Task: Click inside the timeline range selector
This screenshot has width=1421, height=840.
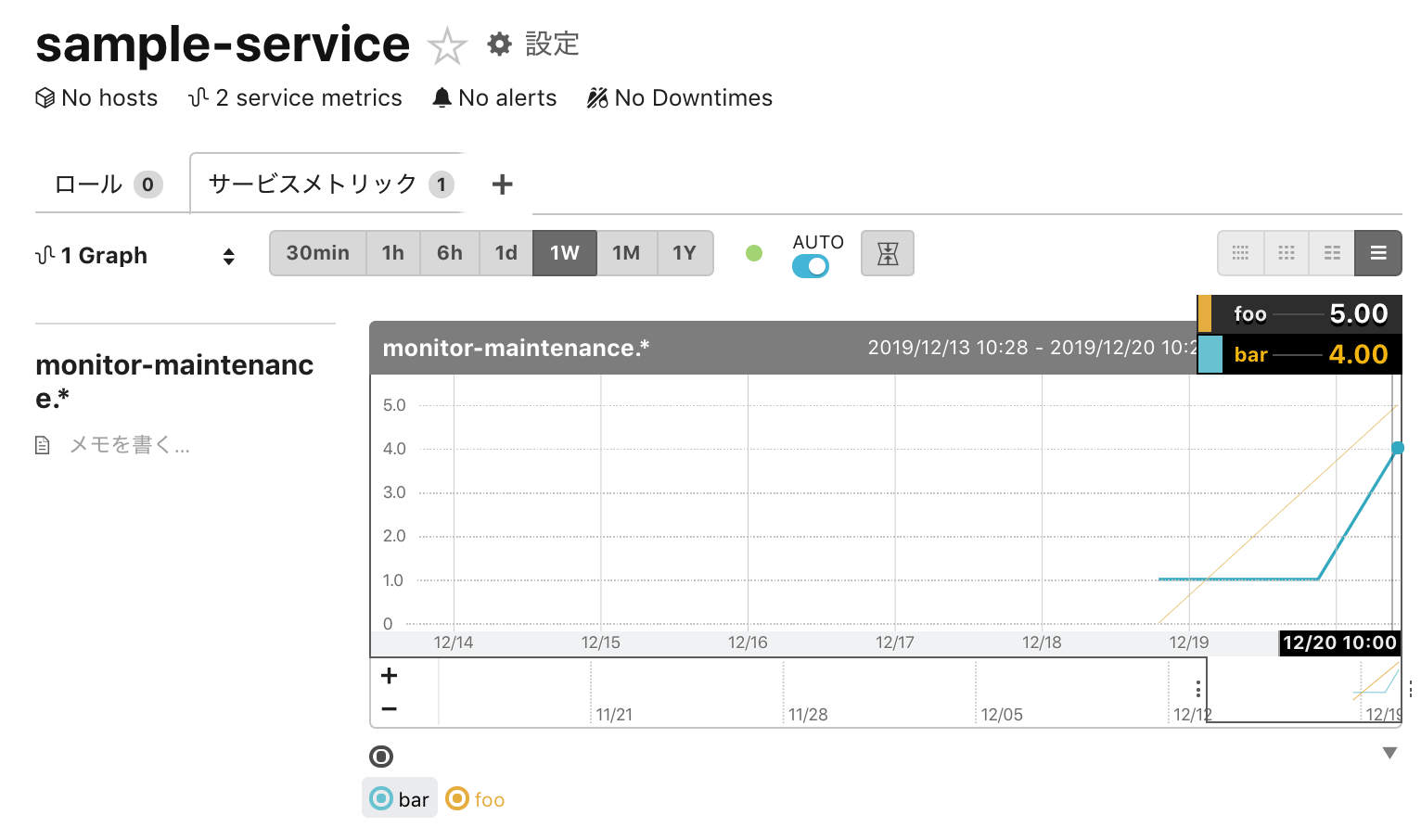Action: [1299, 693]
